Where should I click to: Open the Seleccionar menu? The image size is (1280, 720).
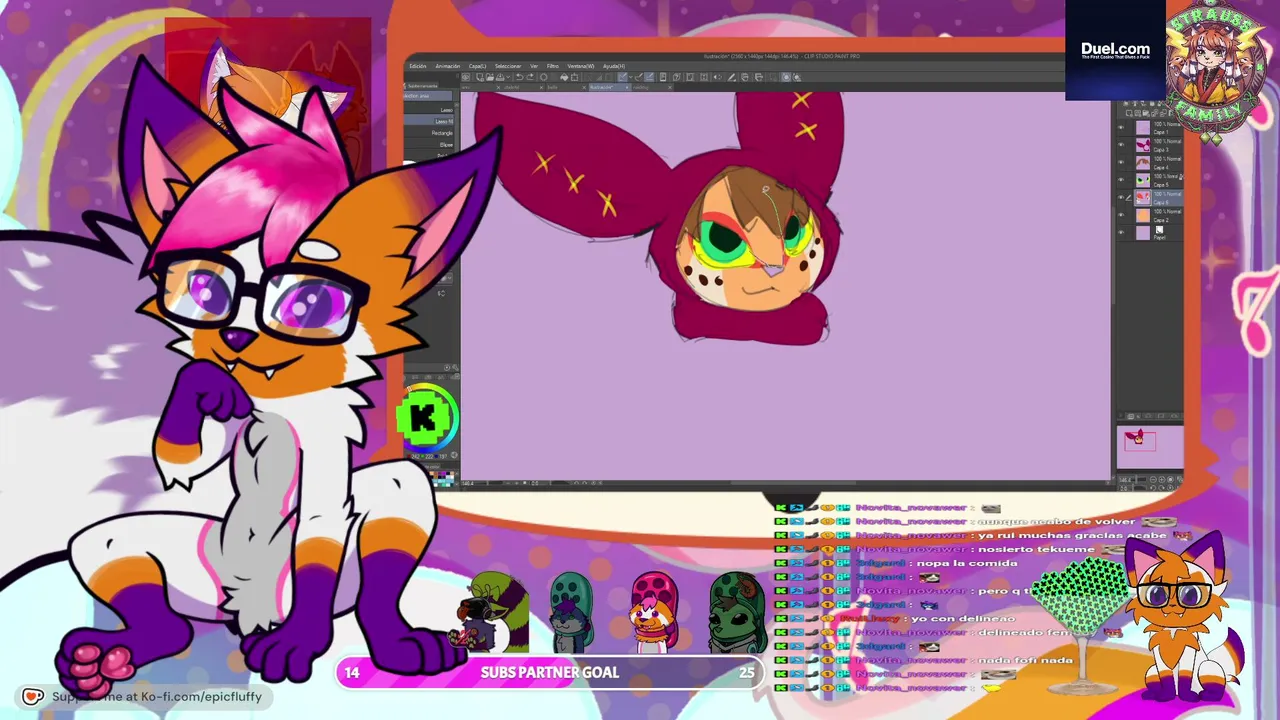508,66
